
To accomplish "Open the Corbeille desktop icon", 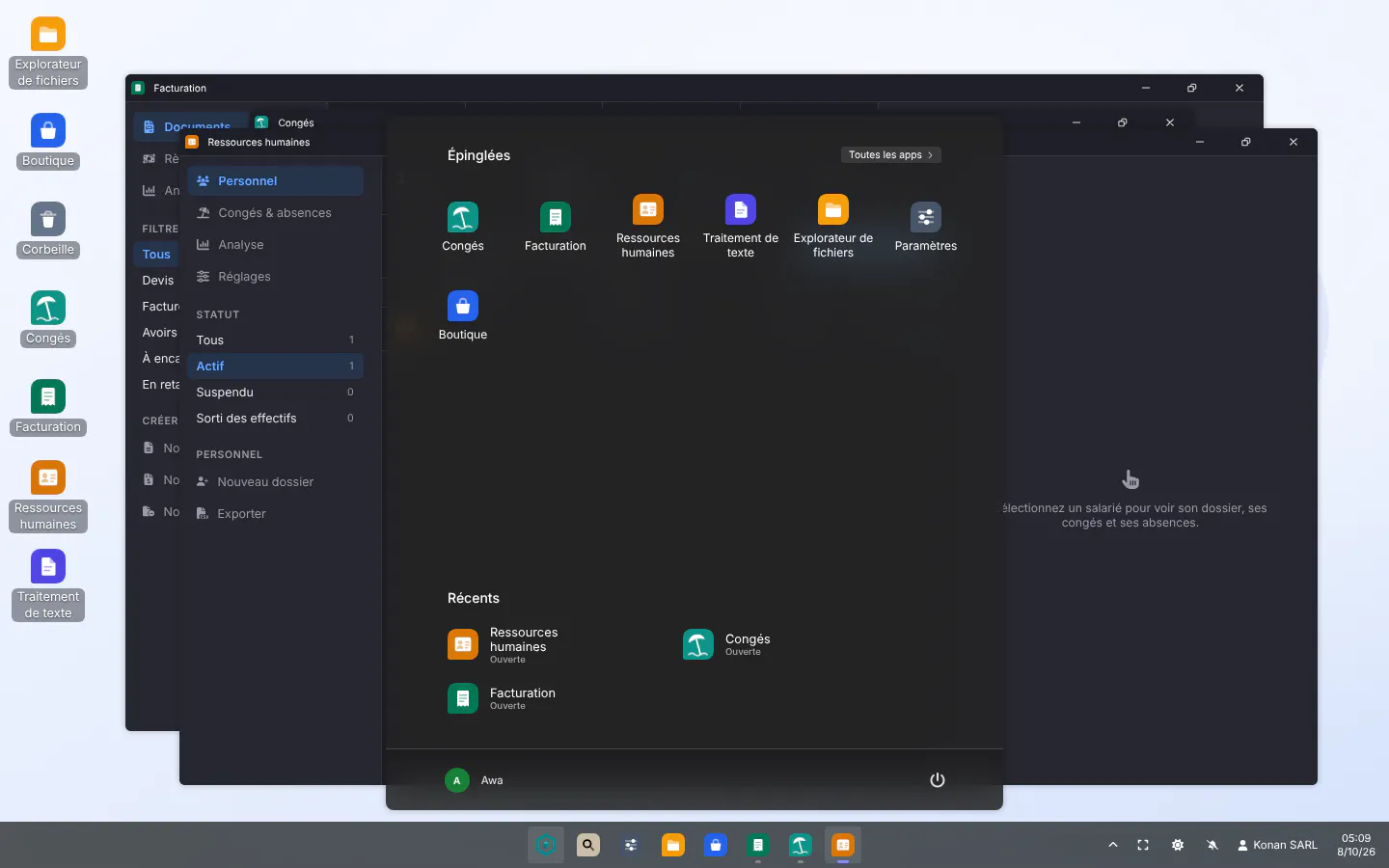I will coord(48,231).
